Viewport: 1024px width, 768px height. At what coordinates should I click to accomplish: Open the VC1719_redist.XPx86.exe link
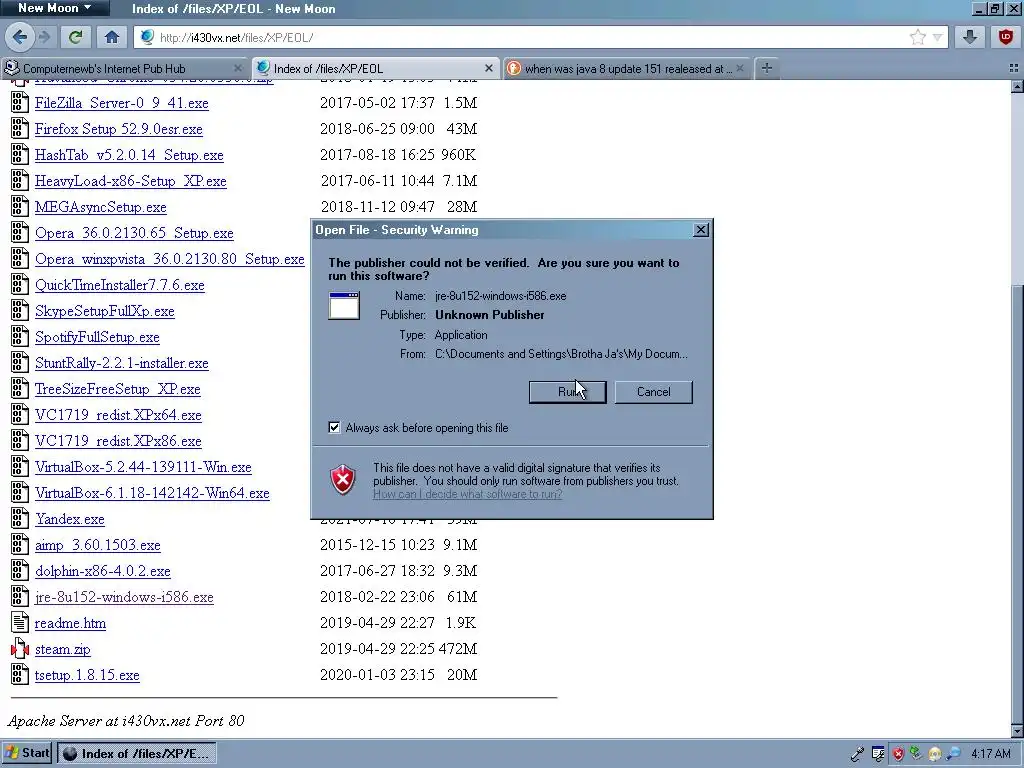[x=118, y=441]
